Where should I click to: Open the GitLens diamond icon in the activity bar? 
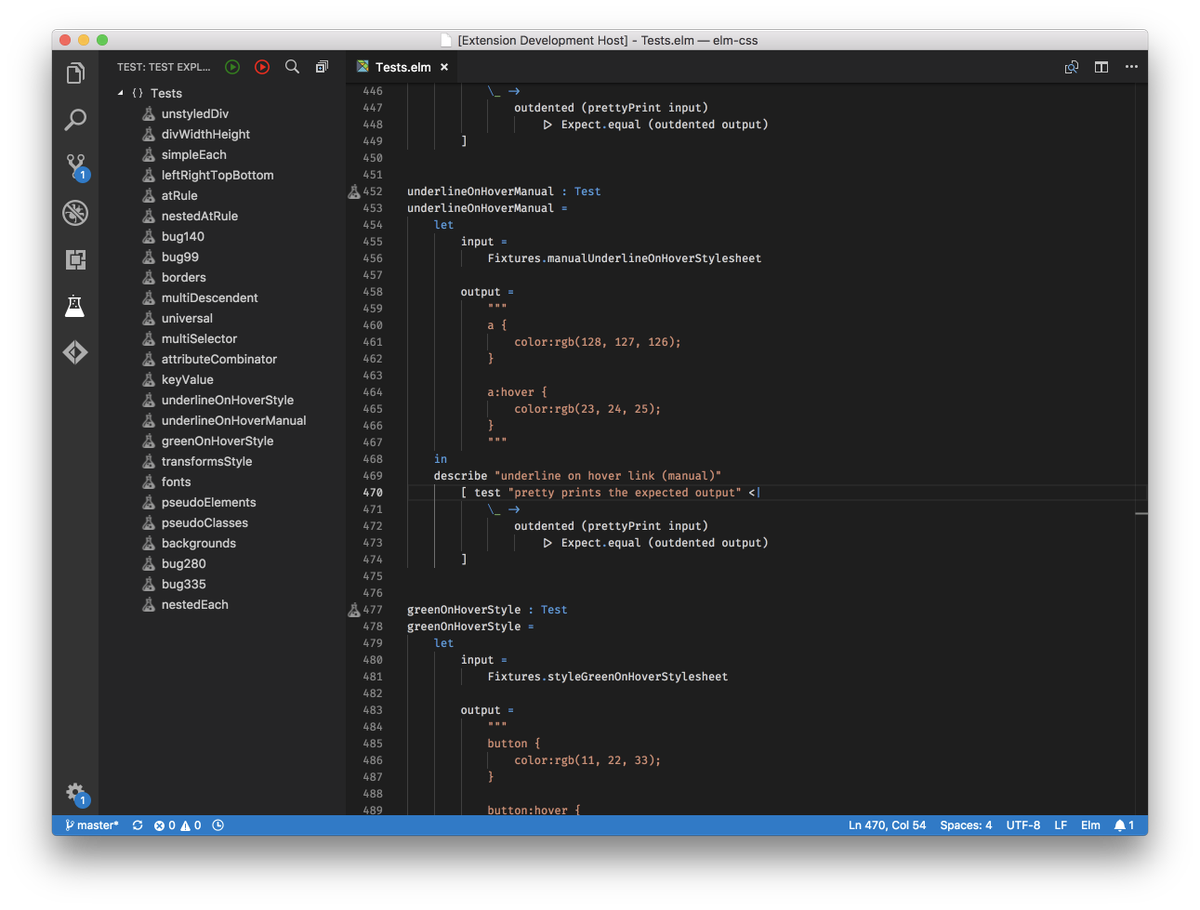[75, 352]
